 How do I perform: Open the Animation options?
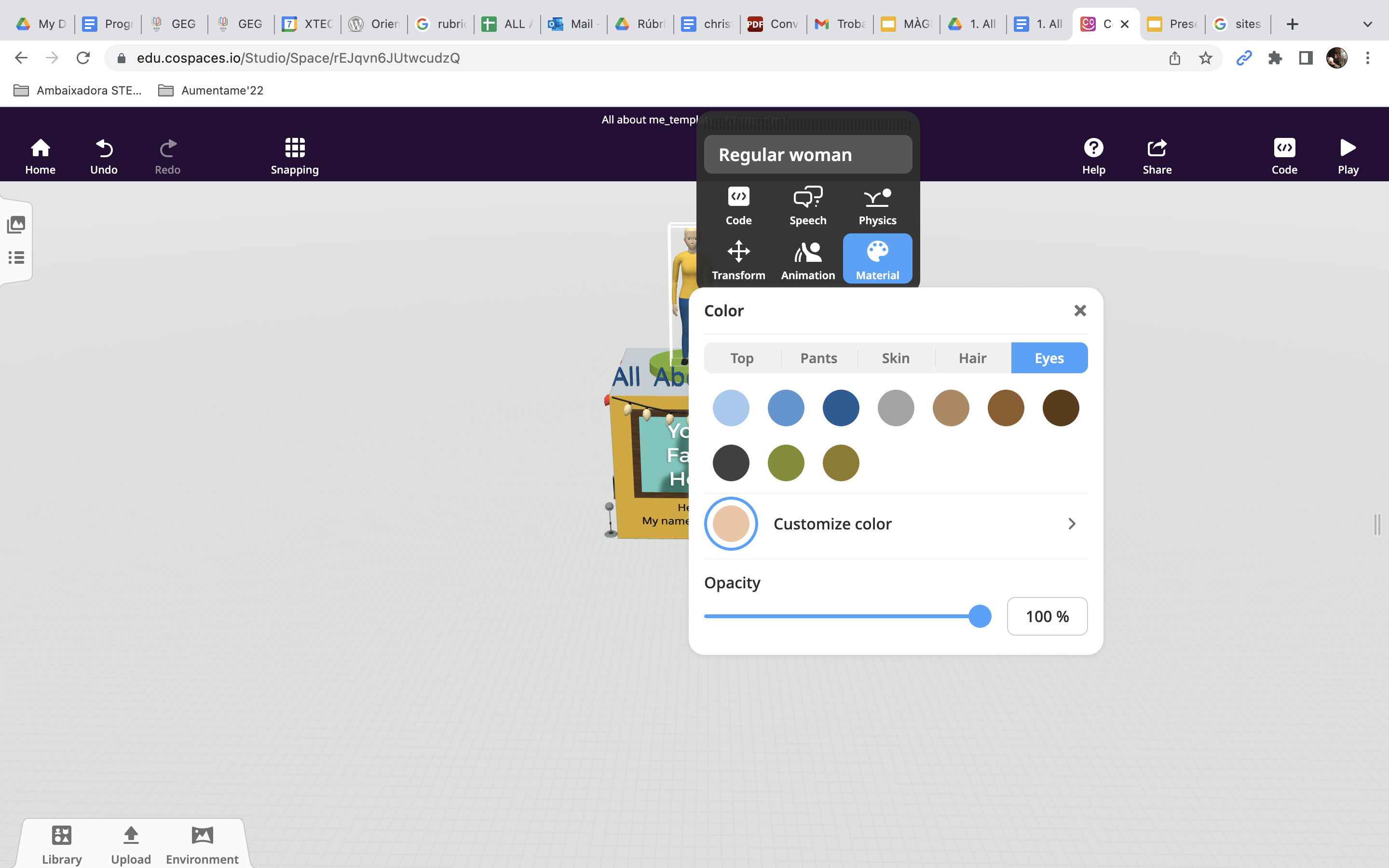coord(807,259)
